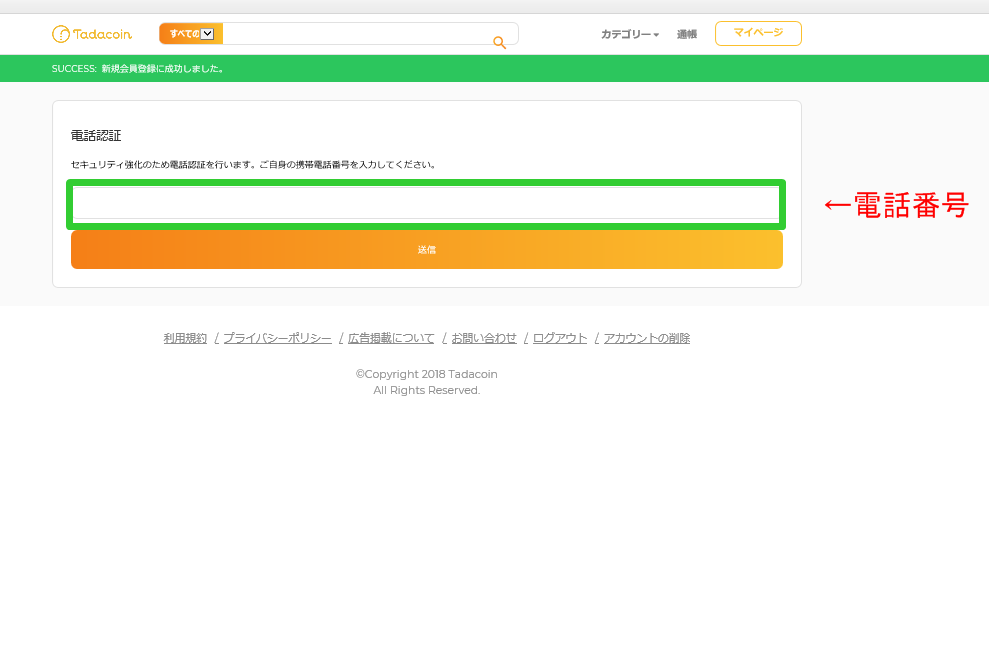Open the 利用規約 link
Viewport: 989px width, 660px height.
click(x=185, y=338)
